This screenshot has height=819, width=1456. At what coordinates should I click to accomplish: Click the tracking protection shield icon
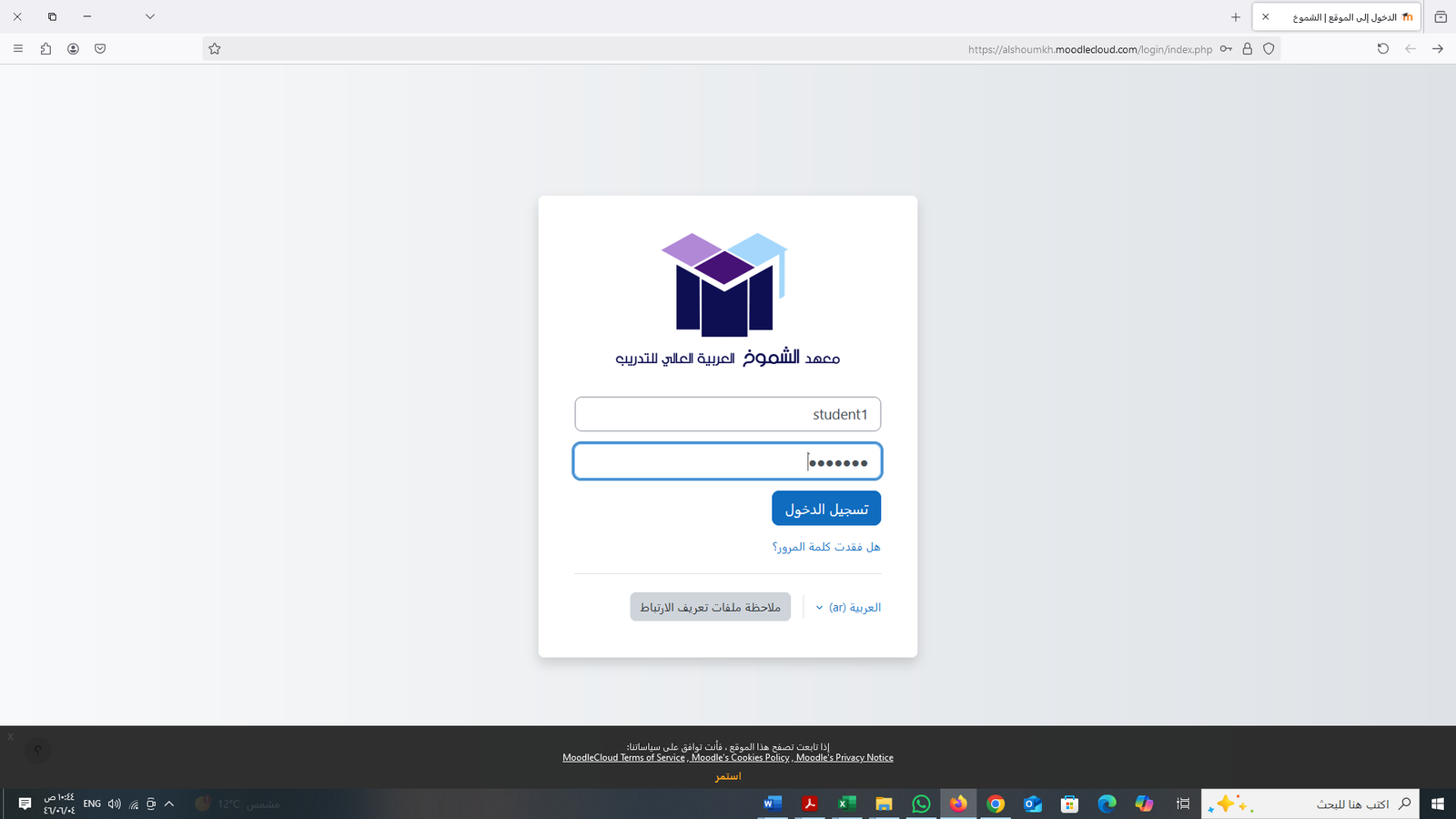click(1269, 49)
